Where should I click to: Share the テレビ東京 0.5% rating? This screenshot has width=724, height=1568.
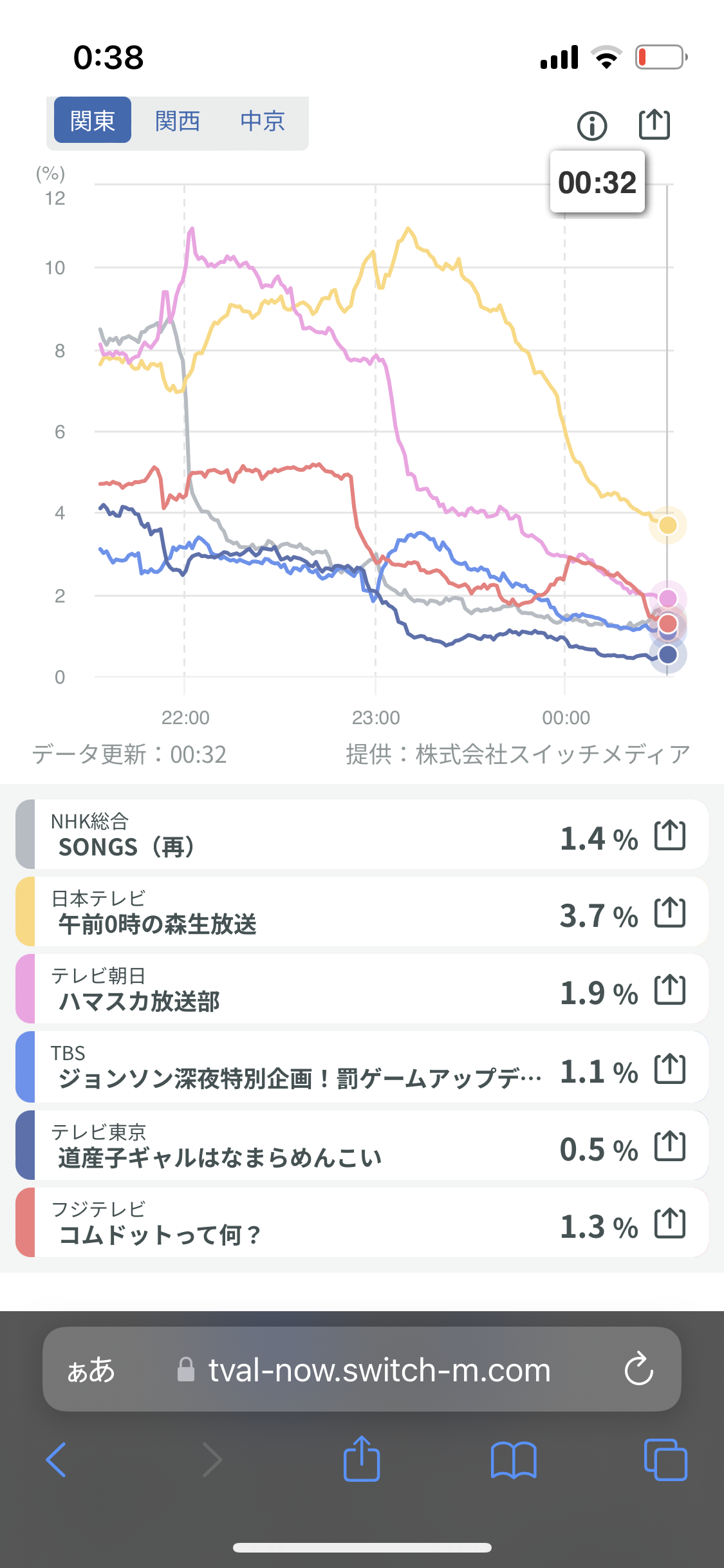pyautogui.click(x=669, y=1146)
